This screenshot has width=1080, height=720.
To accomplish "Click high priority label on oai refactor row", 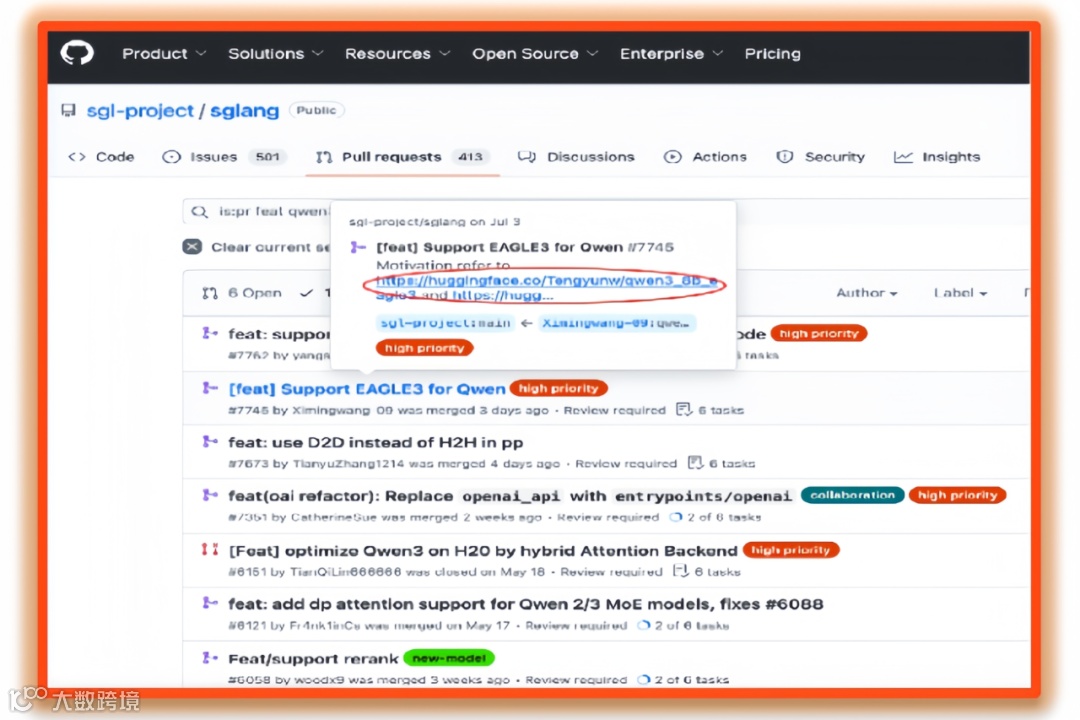I will tap(957, 495).
